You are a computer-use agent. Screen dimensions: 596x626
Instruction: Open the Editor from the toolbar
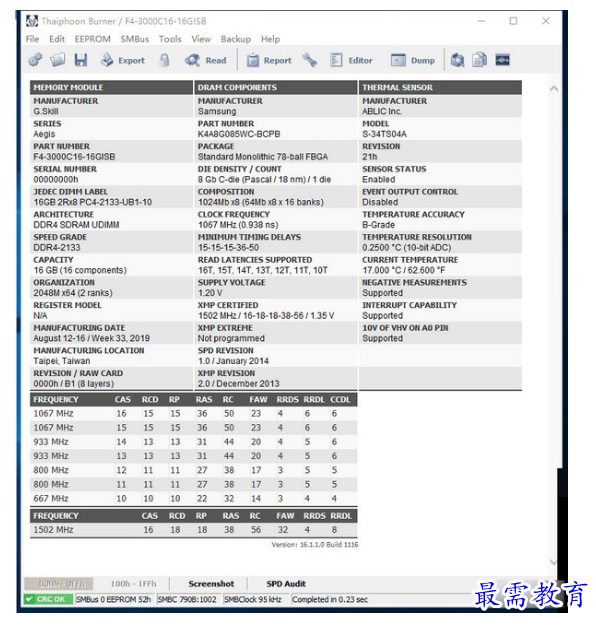point(351,60)
